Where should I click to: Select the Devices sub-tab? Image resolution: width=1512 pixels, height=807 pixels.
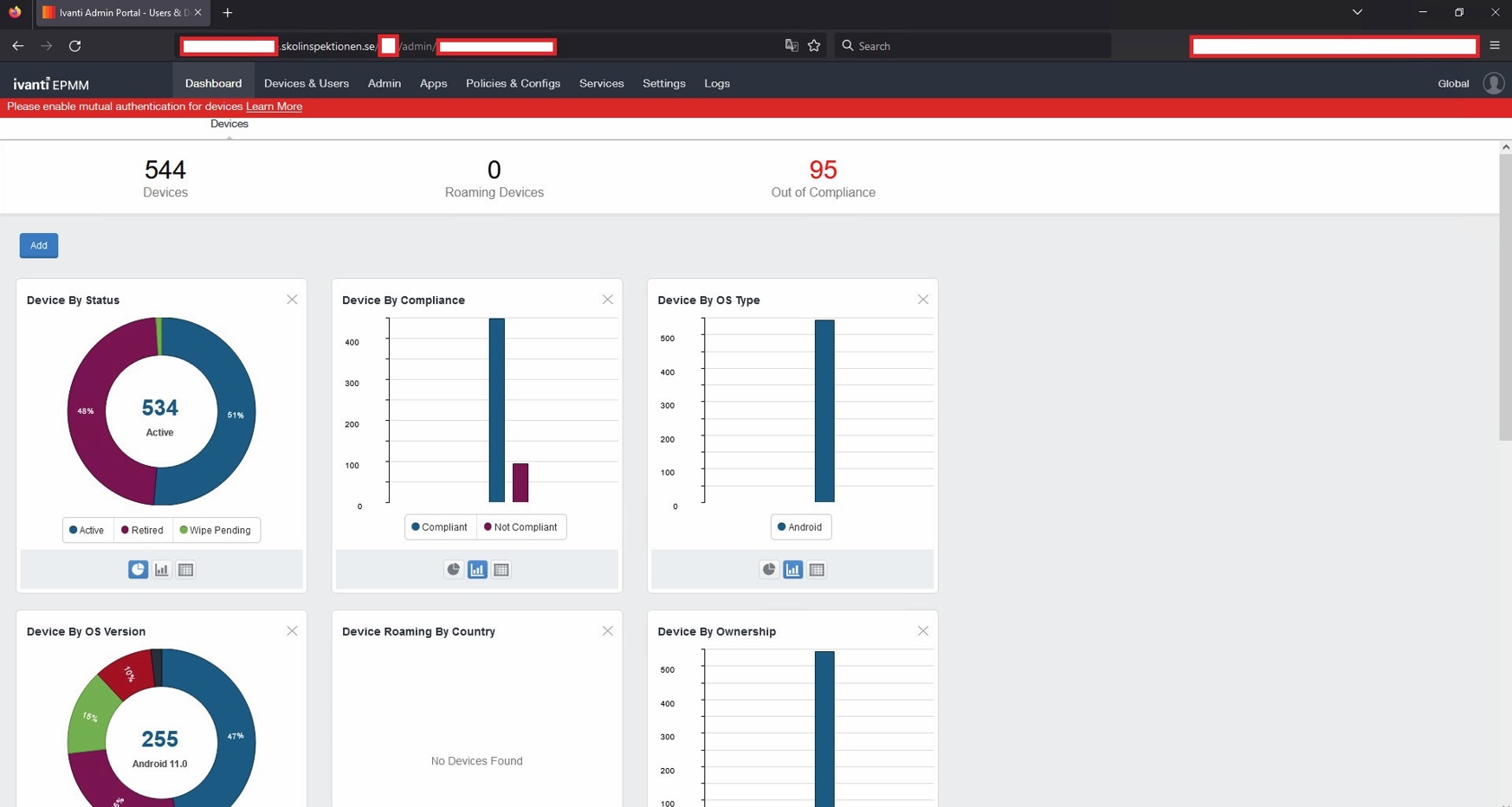click(229, 124)
